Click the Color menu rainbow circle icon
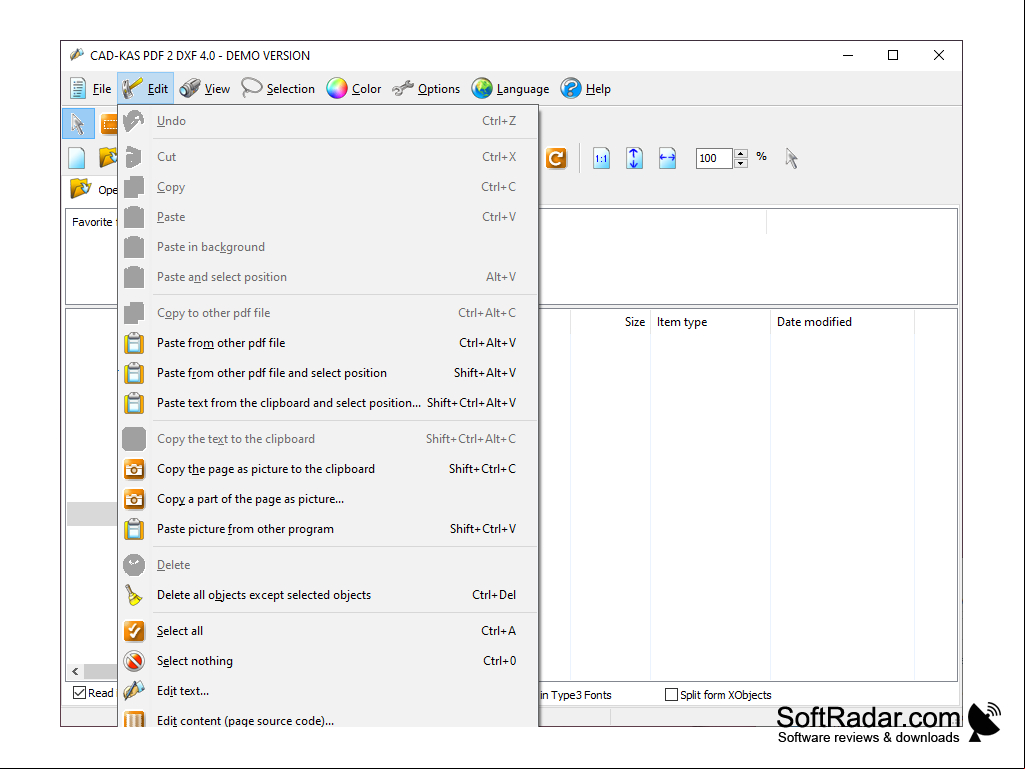The height and width of the screenshot is (769, 1025). [x=337, y=88]
